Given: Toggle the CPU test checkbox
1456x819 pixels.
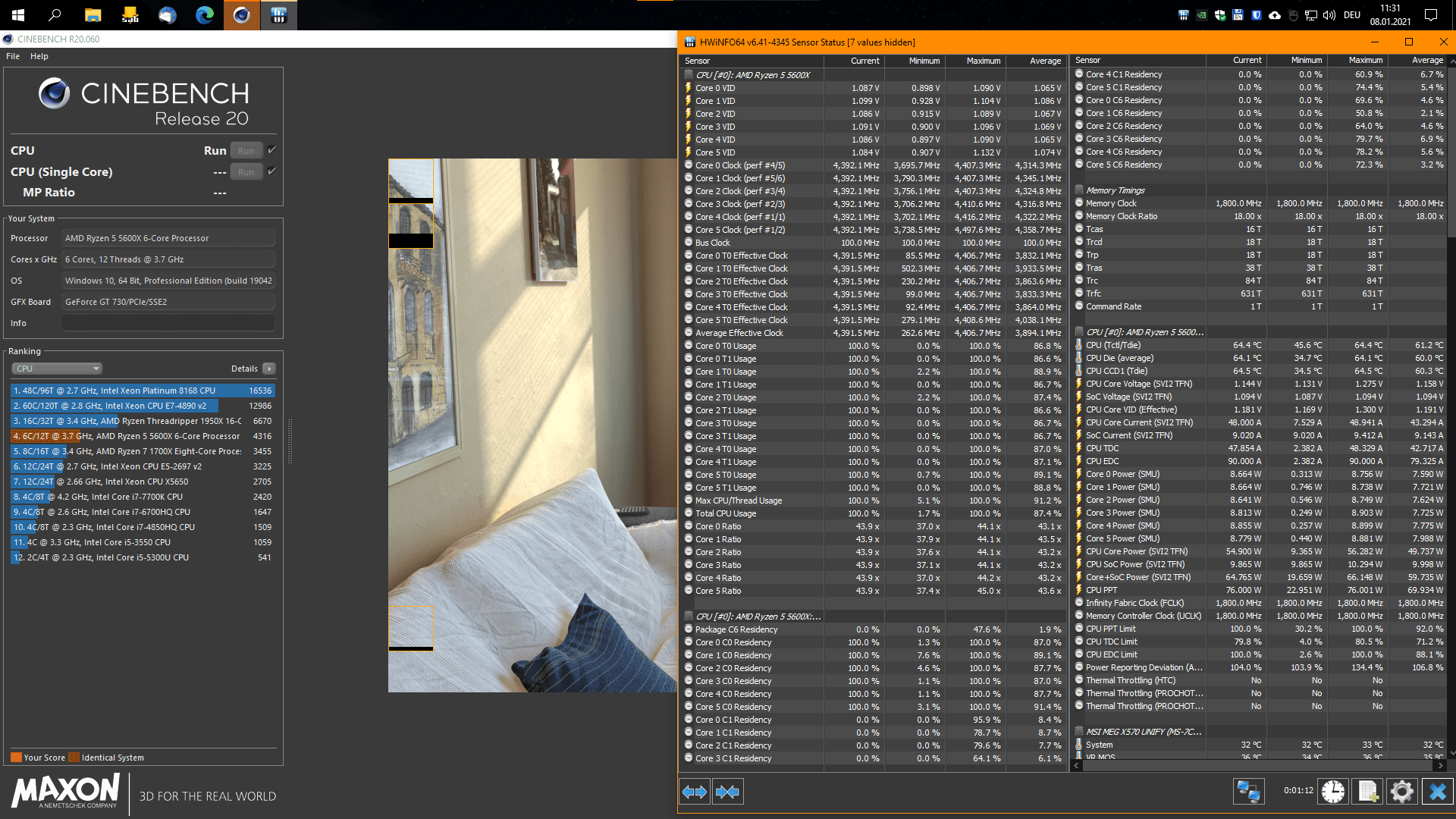Looking at the screenshot, I should [x=271, y=150].
